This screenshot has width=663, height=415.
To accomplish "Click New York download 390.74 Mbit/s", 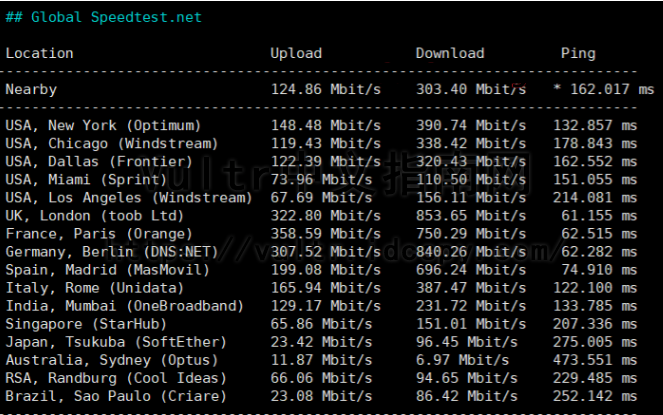I will [471, 126].
